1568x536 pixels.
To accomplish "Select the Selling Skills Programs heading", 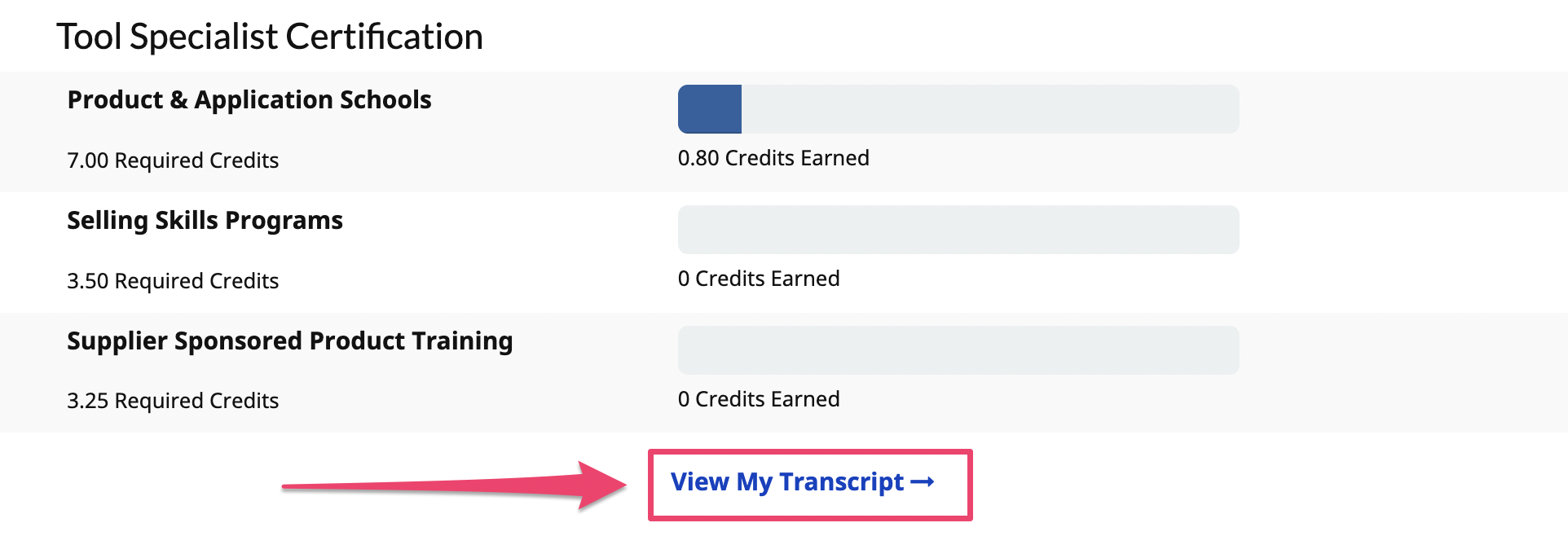I will click(205, 220).
